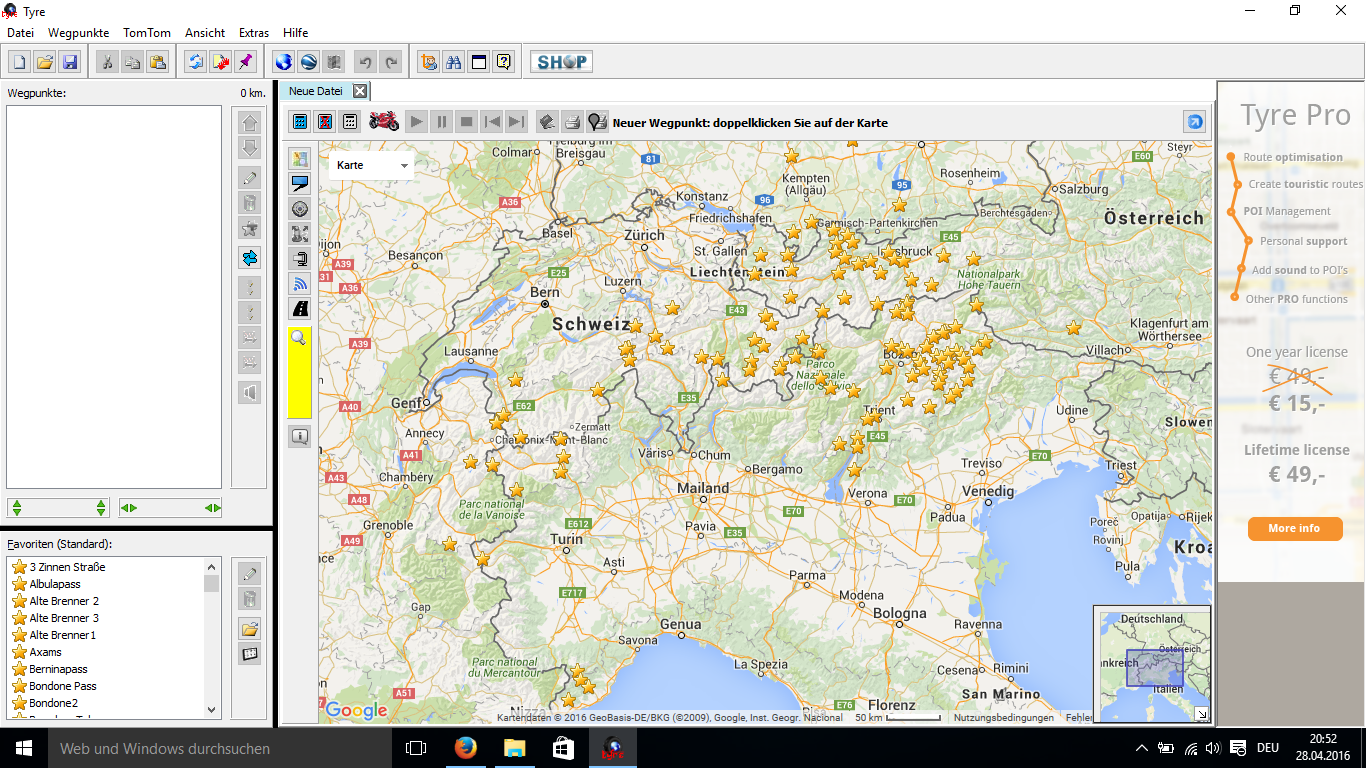Stop the route playback
The image size is (1366, 768).
(467, 122)
